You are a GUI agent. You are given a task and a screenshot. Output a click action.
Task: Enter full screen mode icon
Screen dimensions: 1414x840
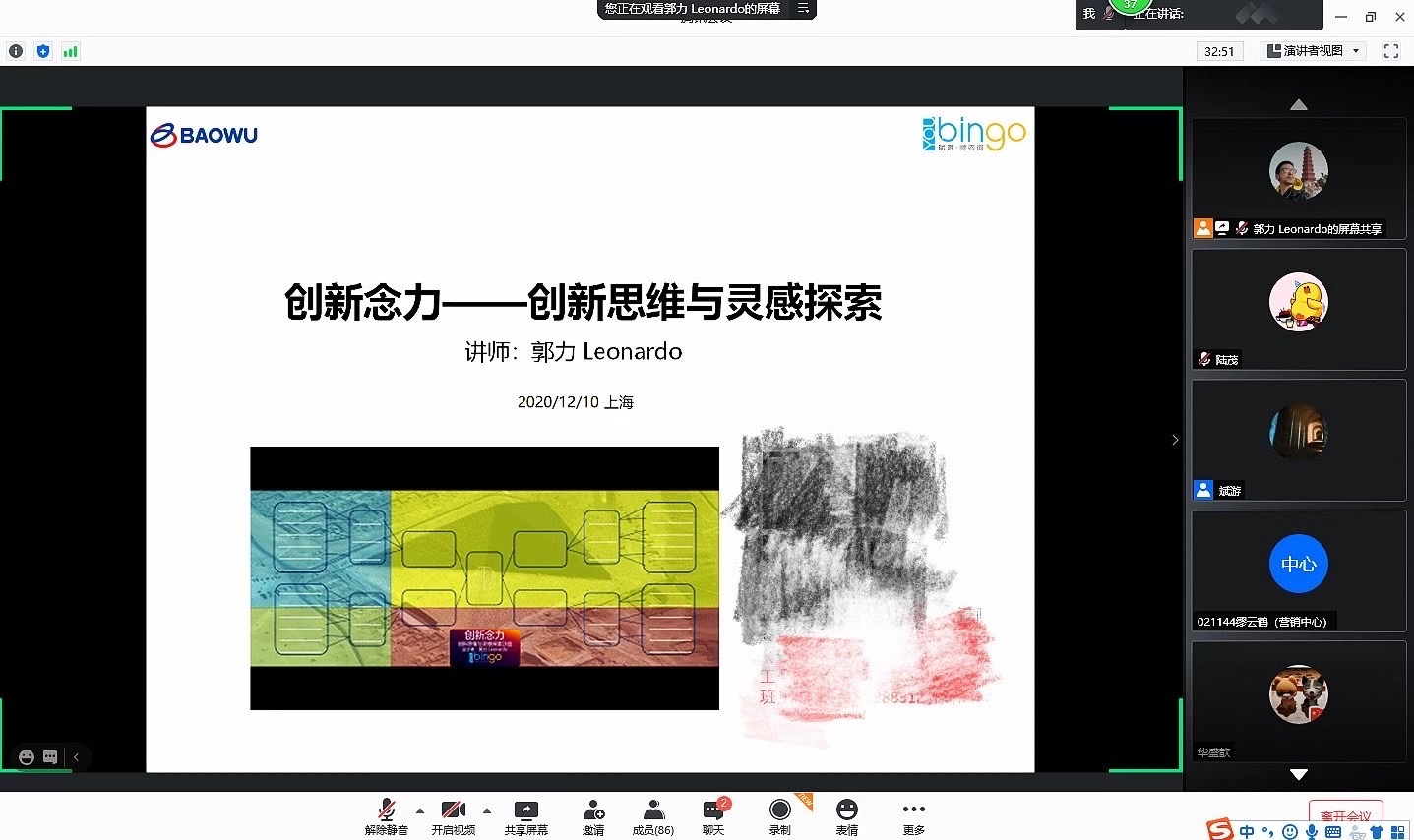(1391, 51)
